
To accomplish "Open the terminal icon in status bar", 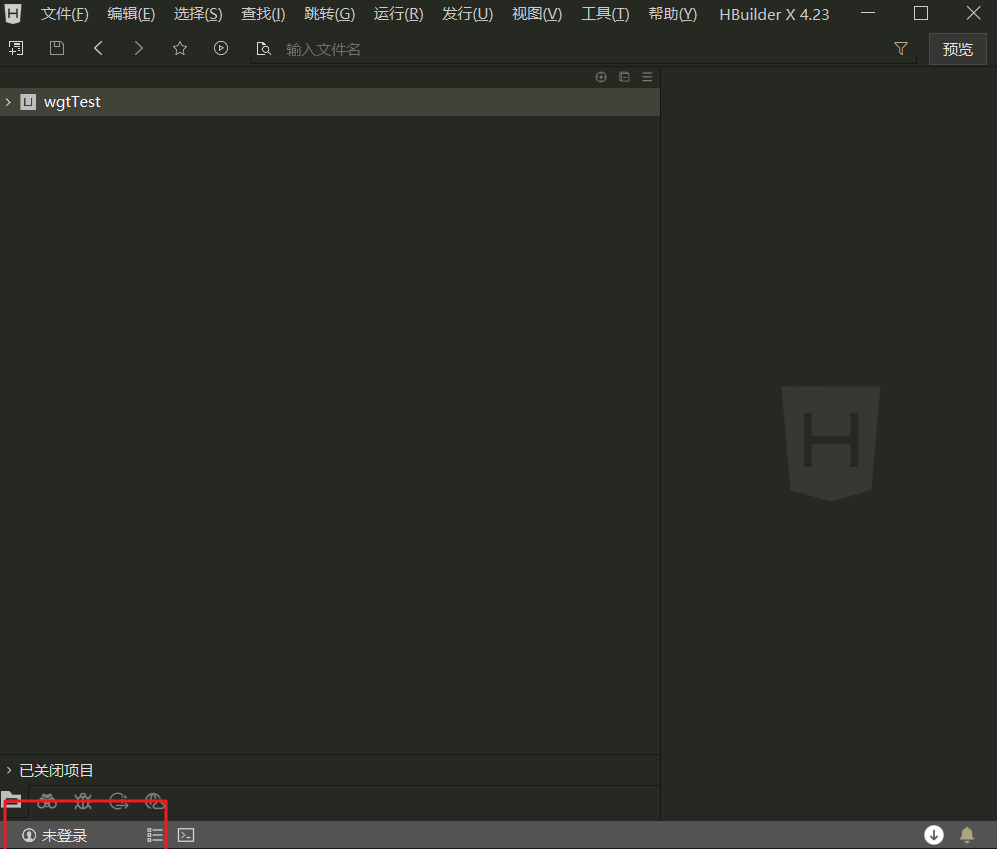I will tap(186, 835).
